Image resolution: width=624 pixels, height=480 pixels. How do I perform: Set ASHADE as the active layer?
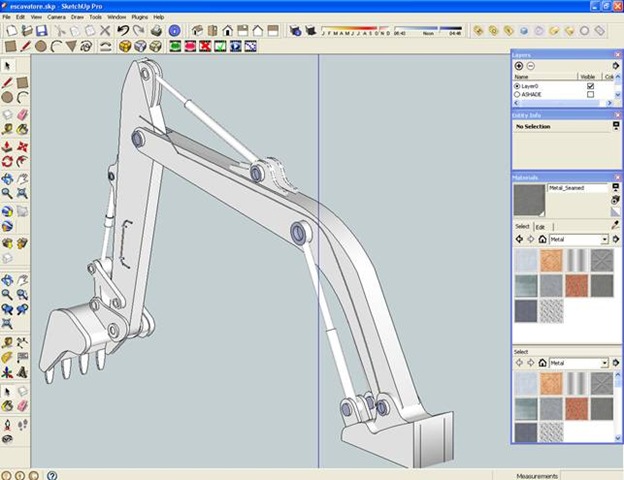point(517,95)
